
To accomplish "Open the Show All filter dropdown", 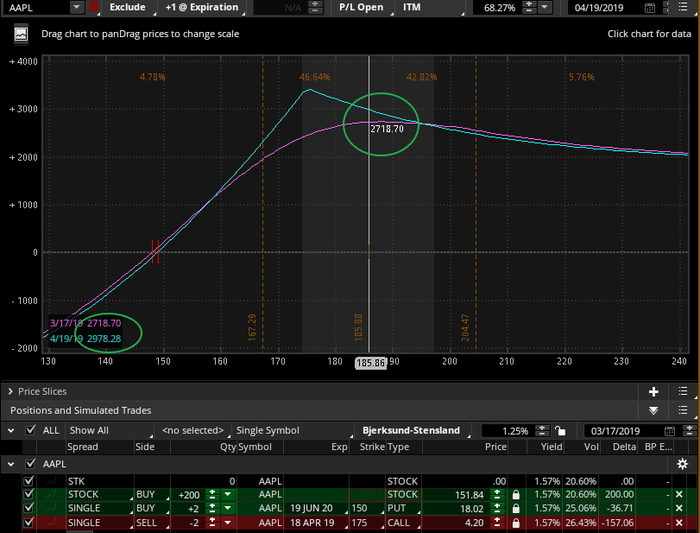I will (x=110, y=431).
